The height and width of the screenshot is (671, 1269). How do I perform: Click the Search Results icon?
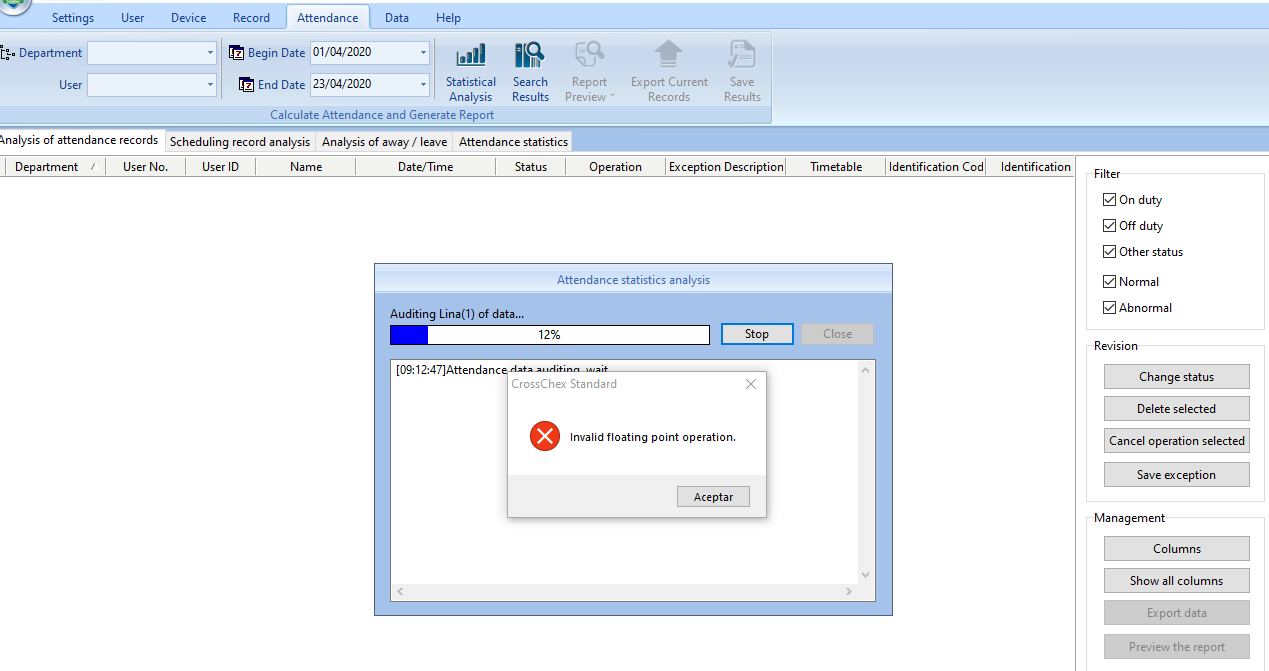(530, 56)
